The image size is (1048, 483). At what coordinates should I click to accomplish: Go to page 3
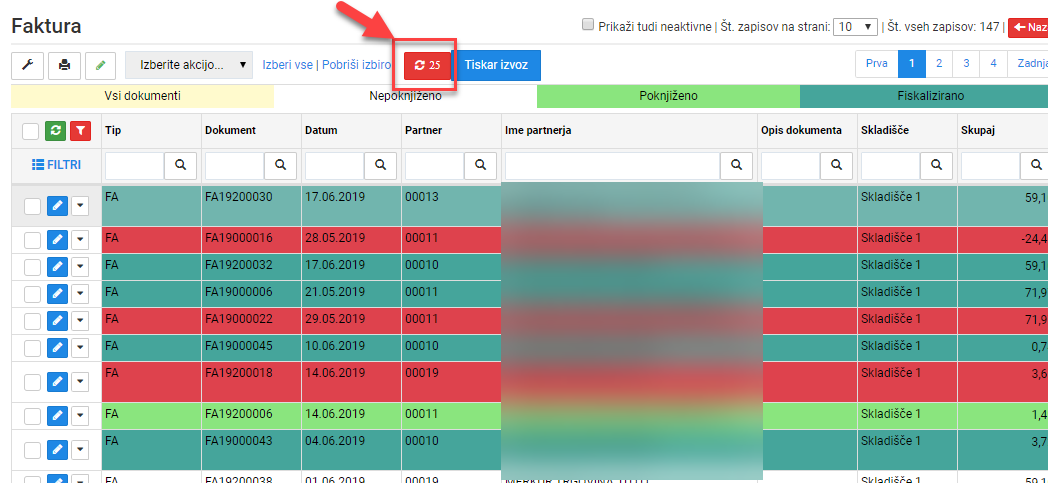tap(966, 63)
